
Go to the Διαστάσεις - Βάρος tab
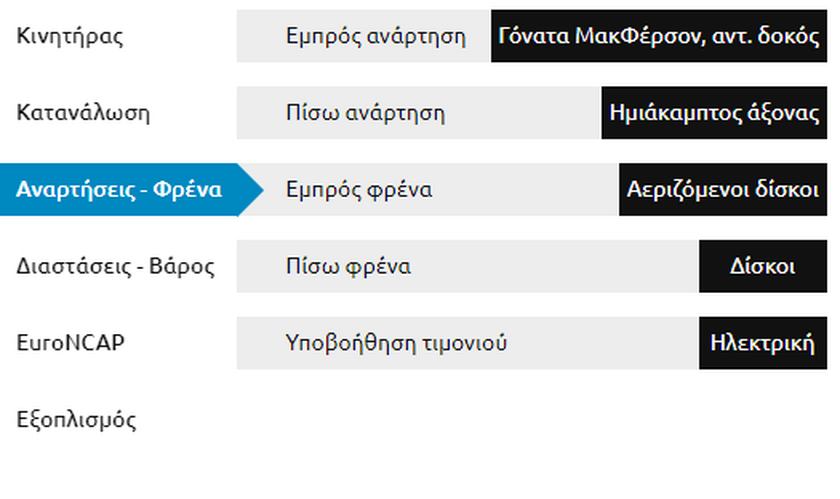[116, 267]
